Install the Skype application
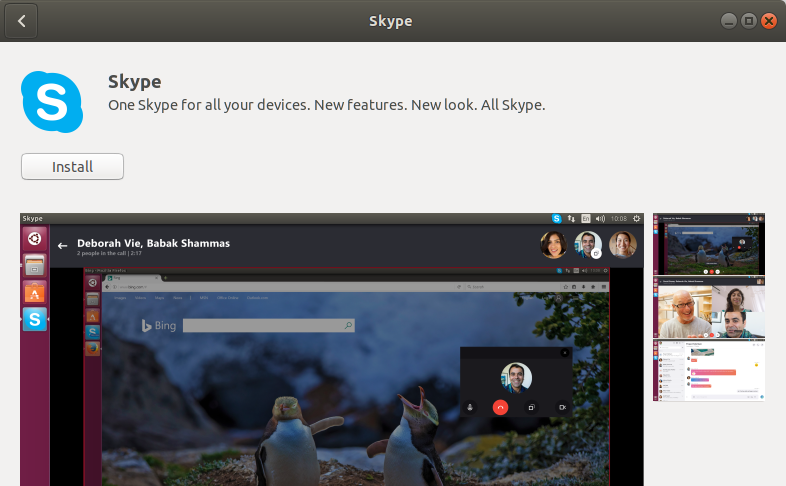Image resolution: width=786 pixels, height=486 pixels. click(x=72, y=166)
